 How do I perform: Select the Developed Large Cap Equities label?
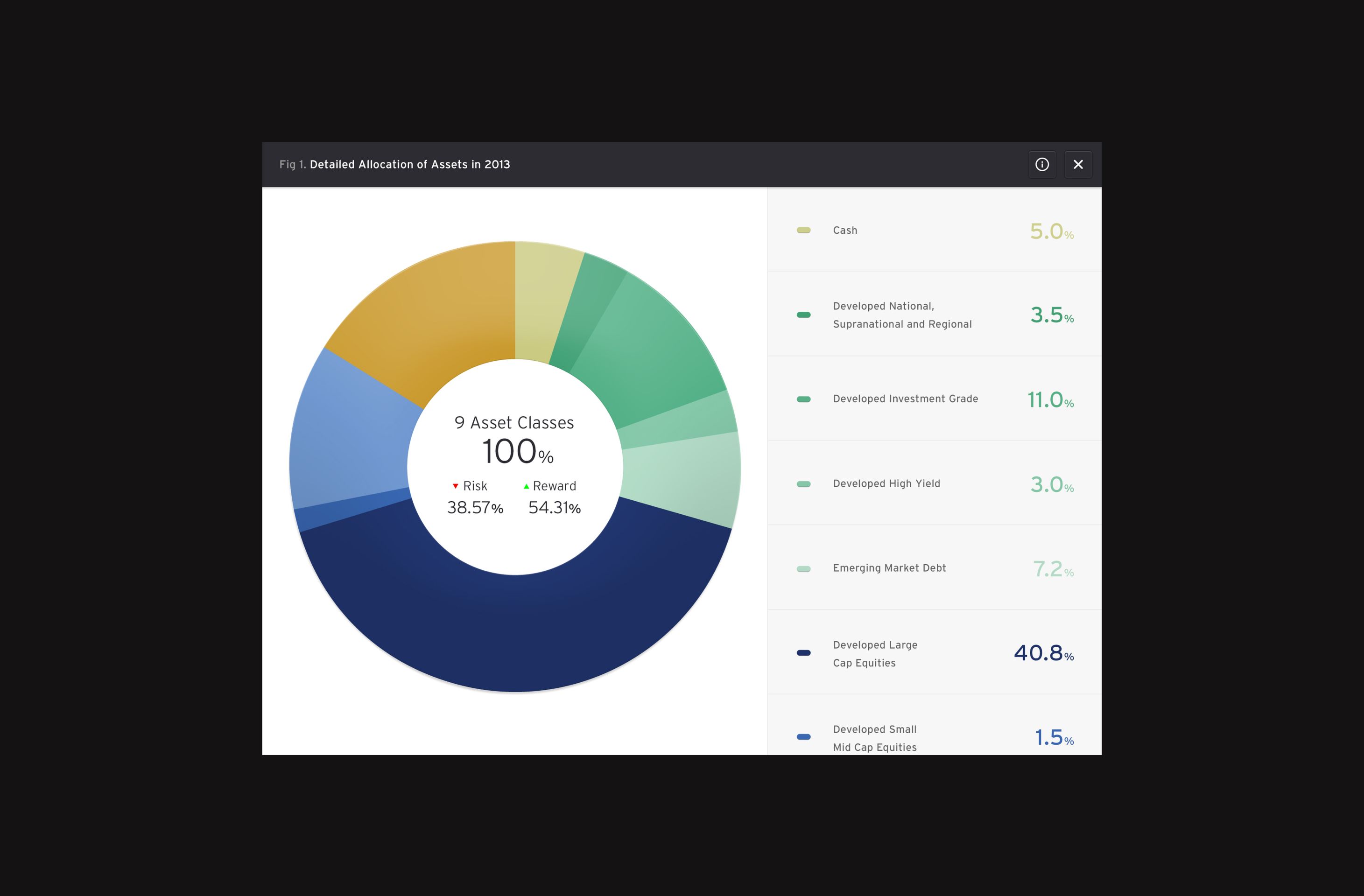click(875, 654)
